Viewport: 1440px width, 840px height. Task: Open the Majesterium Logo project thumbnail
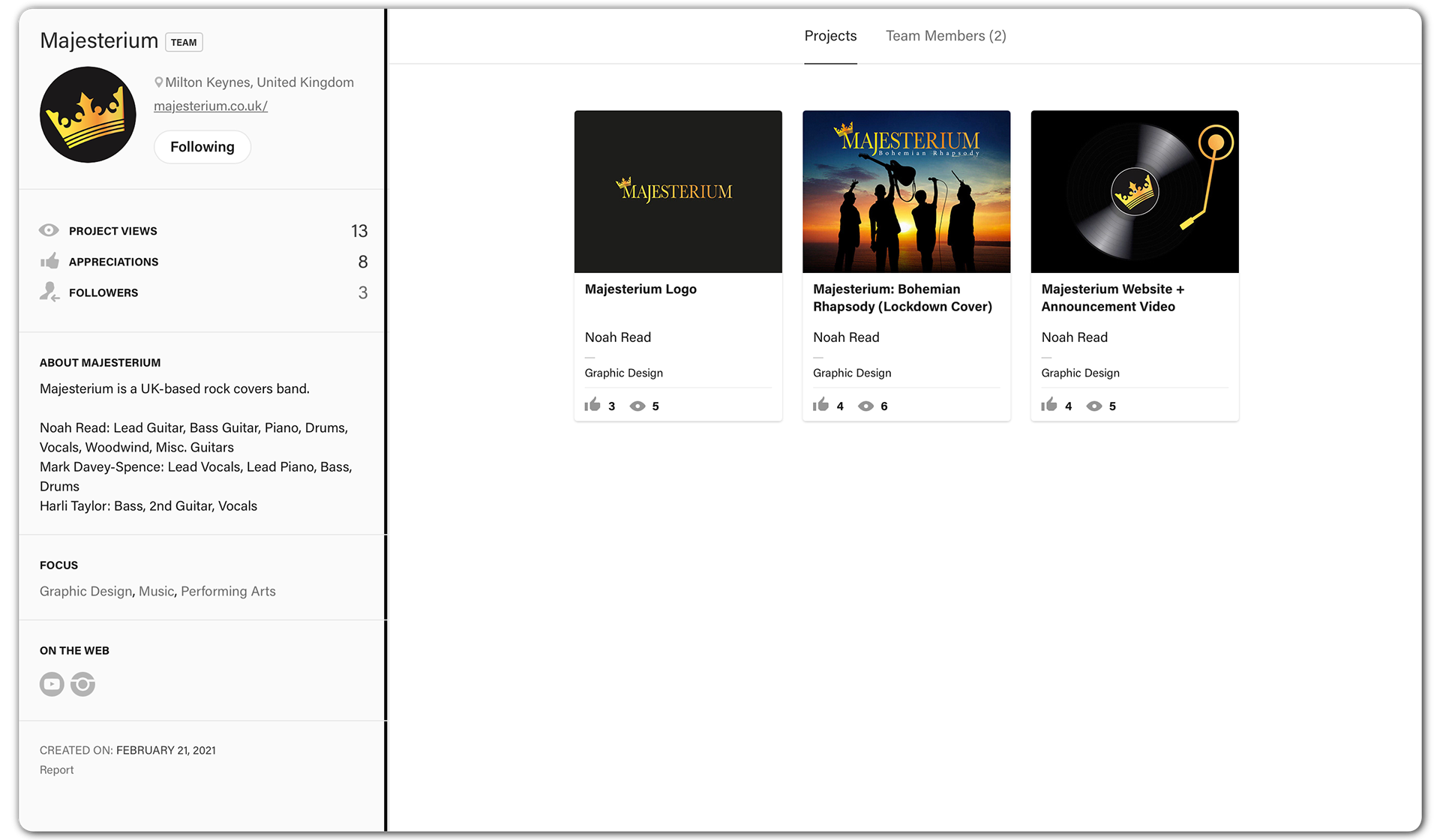678,191
